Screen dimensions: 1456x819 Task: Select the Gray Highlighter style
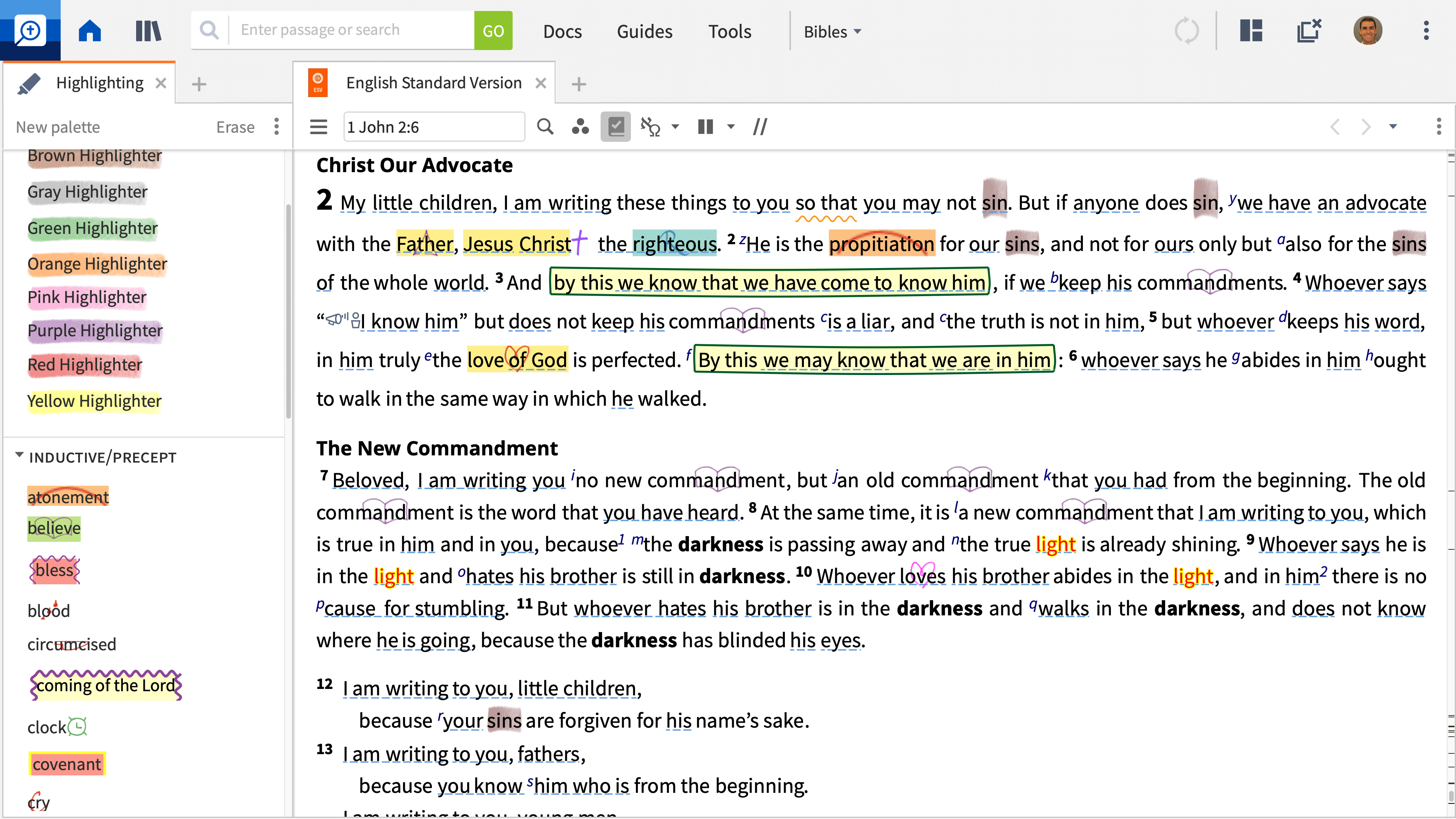pyautogui.click(x=88, y=192)
